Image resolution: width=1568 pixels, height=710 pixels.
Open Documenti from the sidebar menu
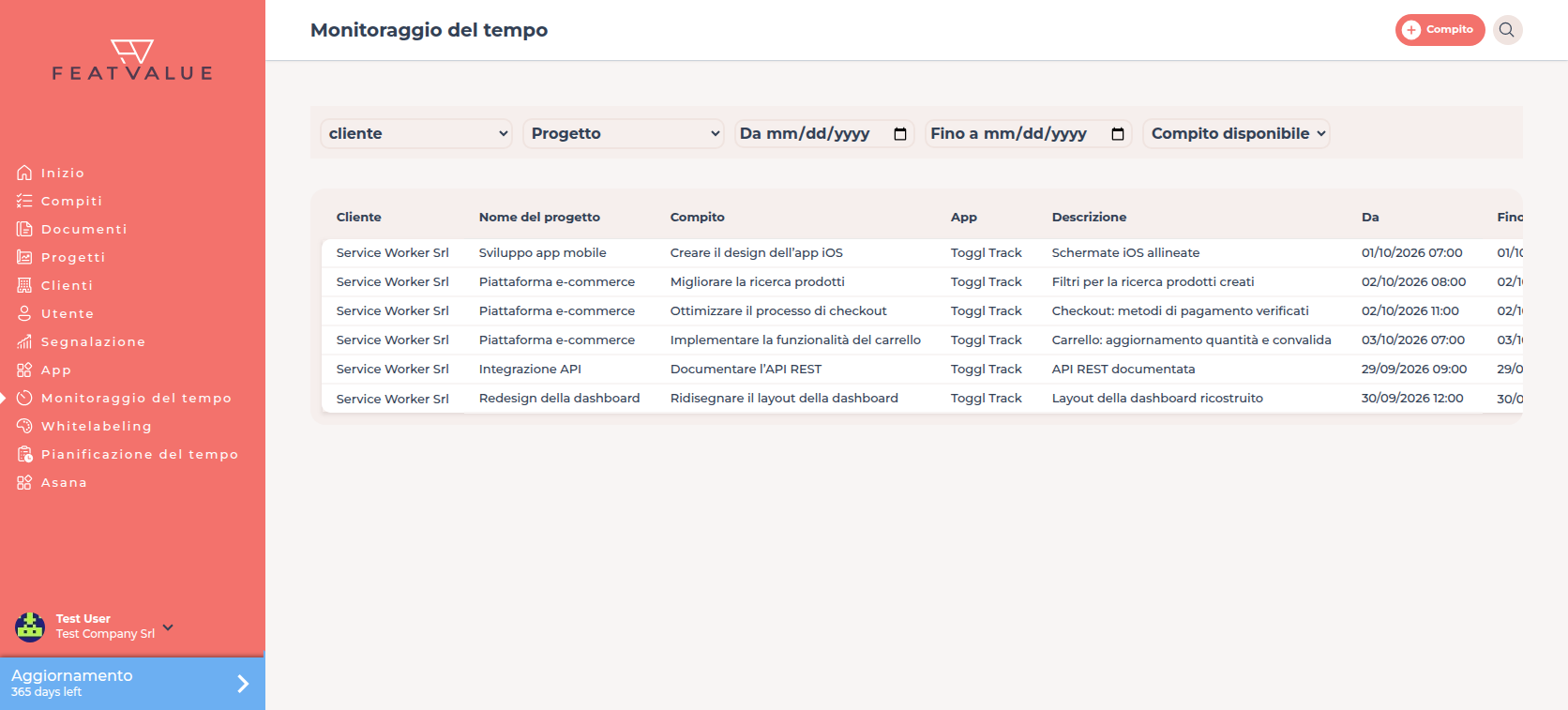[x=84, y=229]
